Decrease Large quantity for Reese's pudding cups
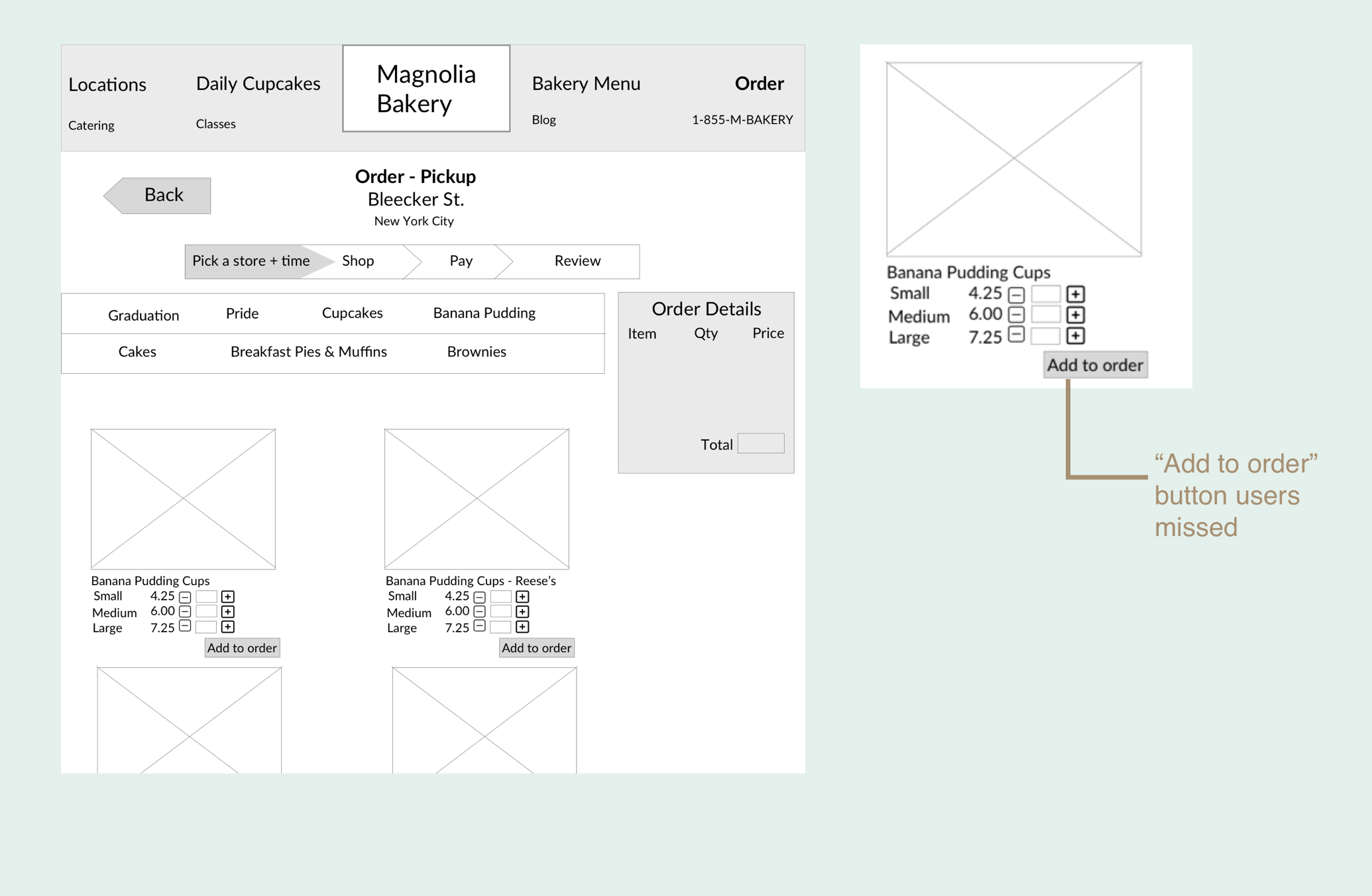Image resolution: width=1372 pixels, height=896 pixels. point(480,626)
